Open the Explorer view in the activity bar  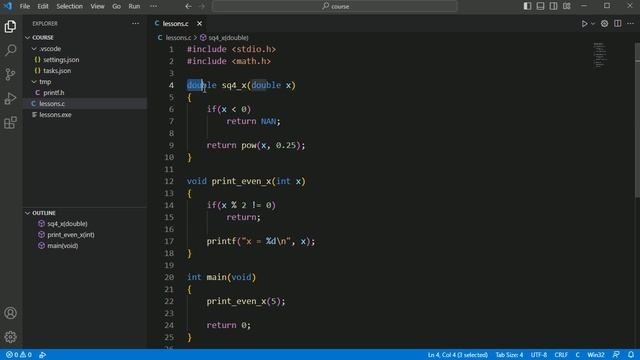click(x=10, y=27)
